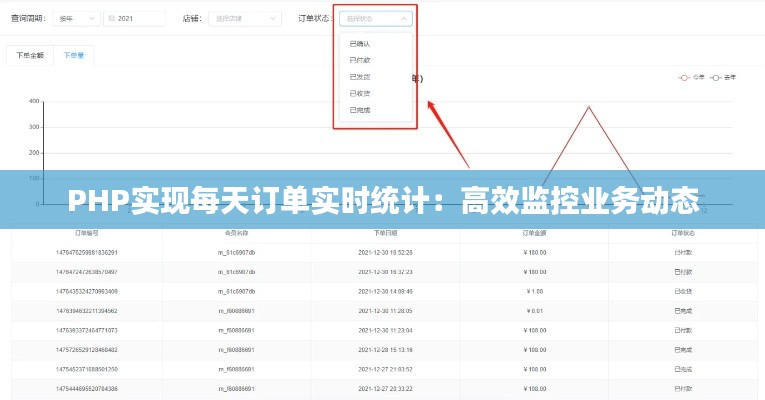Image resolution: width=765 pixels, height=400 pixels.
Task: Click the 订单编号 column header
Action: [87, 233]
